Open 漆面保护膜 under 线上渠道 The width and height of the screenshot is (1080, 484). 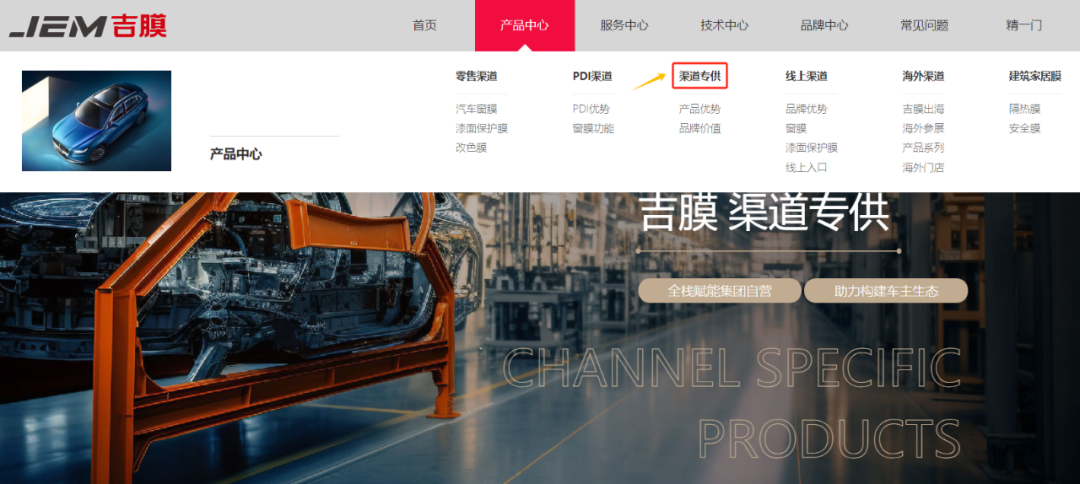pos(812,147)
